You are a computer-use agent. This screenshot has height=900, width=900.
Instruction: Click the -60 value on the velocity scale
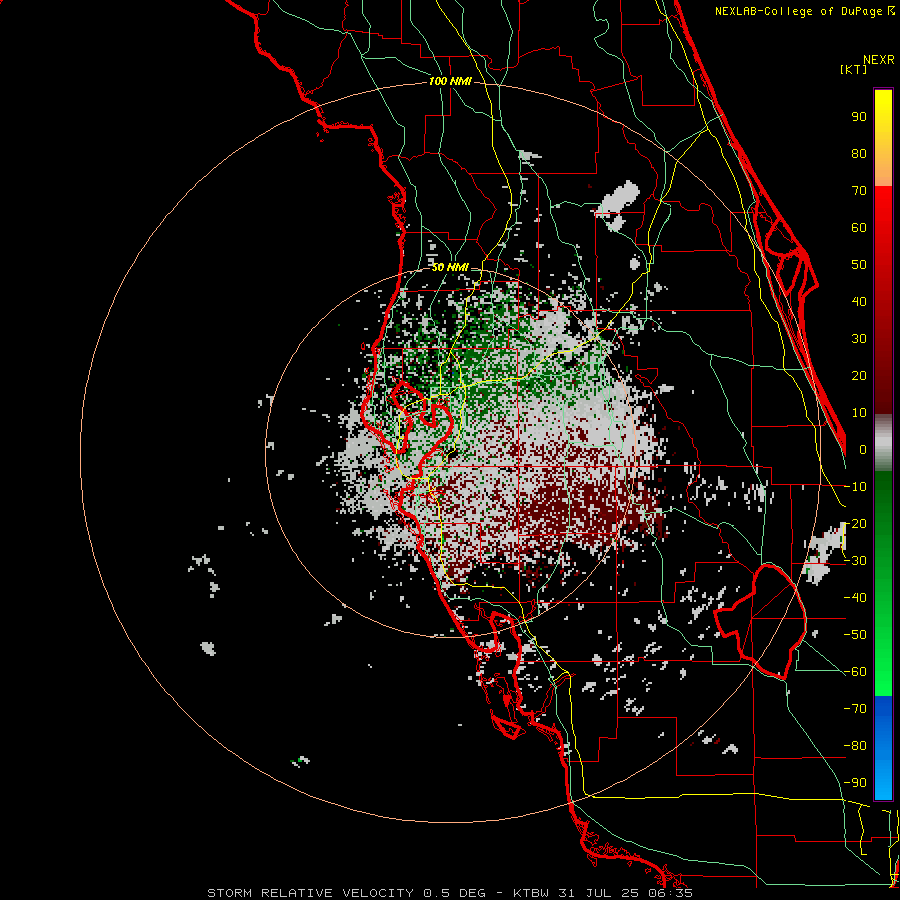pyautogui.click(x=855, y=672)
